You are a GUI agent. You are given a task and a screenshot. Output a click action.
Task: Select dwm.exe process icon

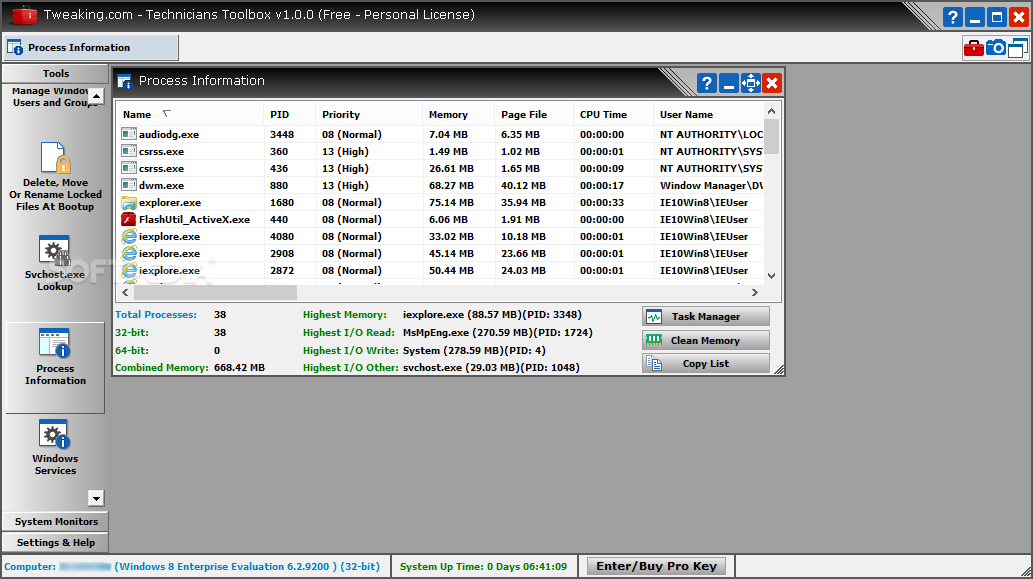[x=128, y=186]
